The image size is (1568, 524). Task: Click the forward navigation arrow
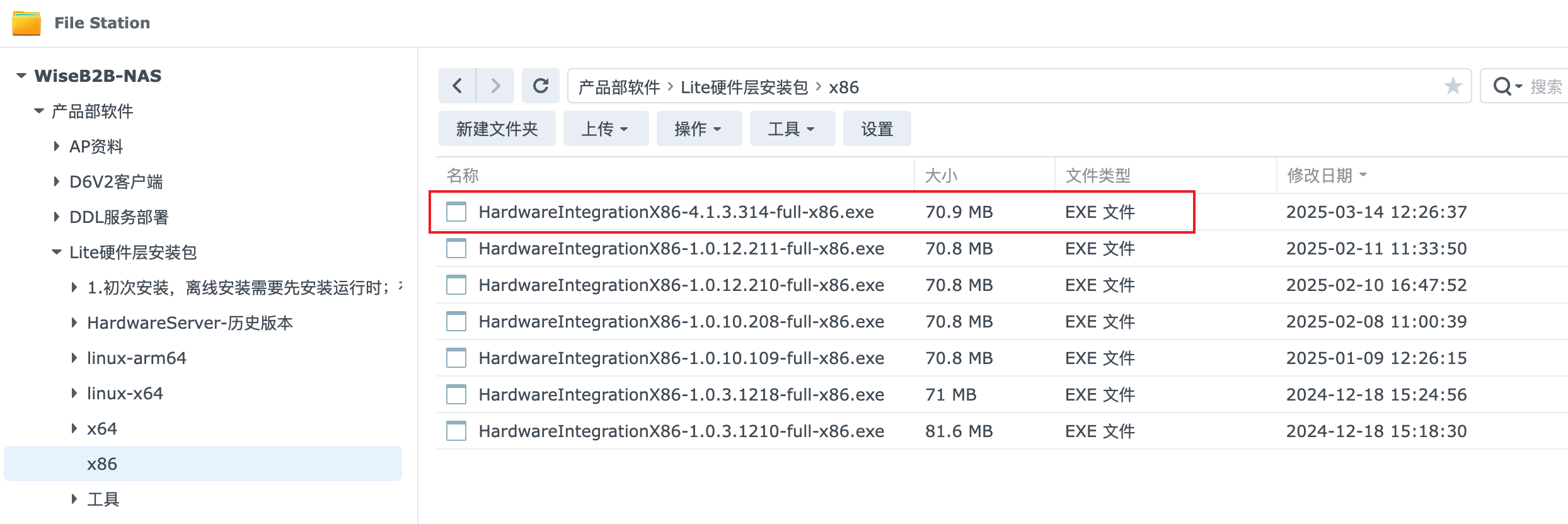(x=495, y=86)
